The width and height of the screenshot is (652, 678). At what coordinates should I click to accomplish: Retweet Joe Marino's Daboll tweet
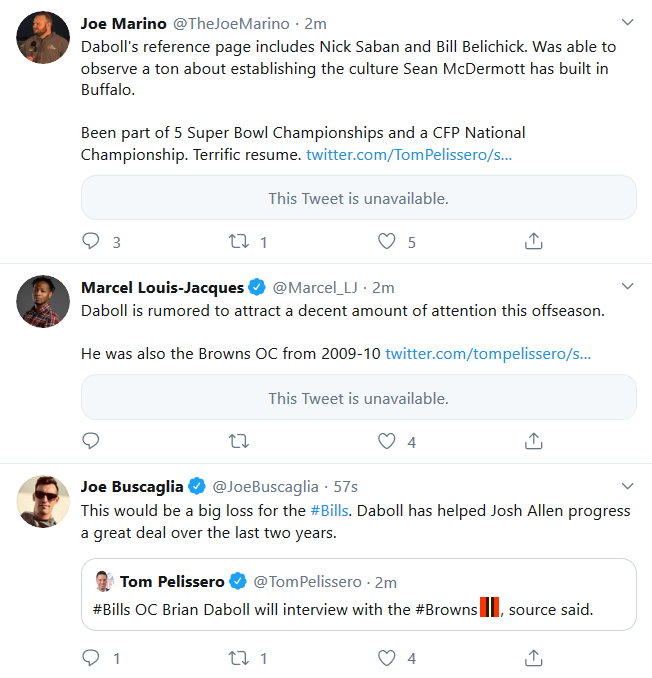point(239,241)
